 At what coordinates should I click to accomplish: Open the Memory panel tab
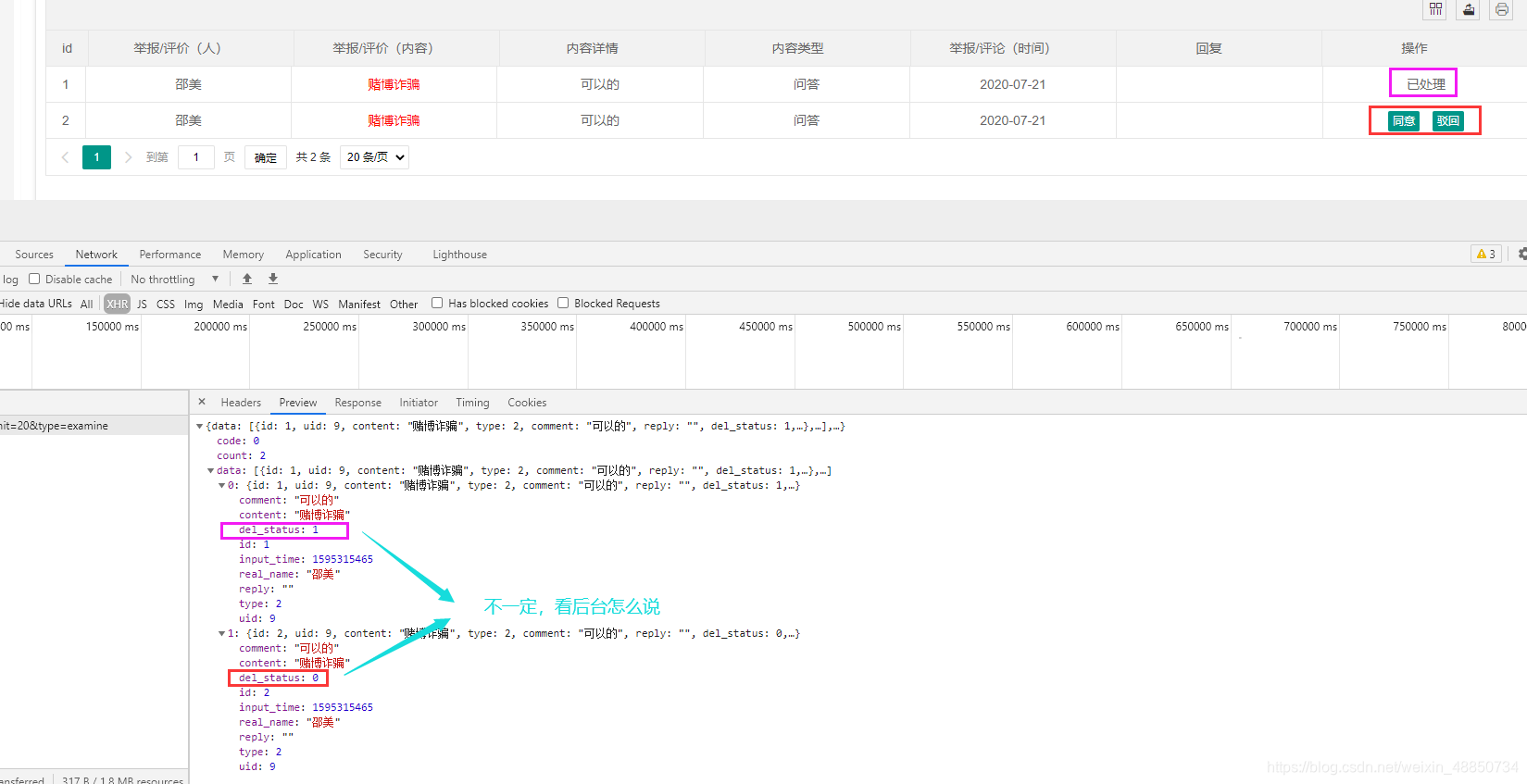(244, 255)
